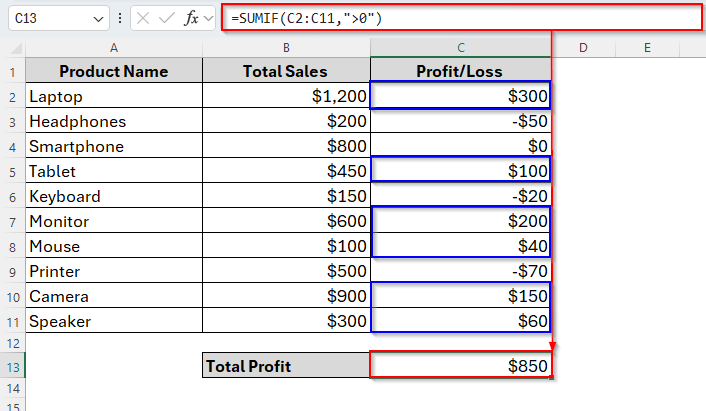Select the $850 total profit result cell

(x=460, y=366)
